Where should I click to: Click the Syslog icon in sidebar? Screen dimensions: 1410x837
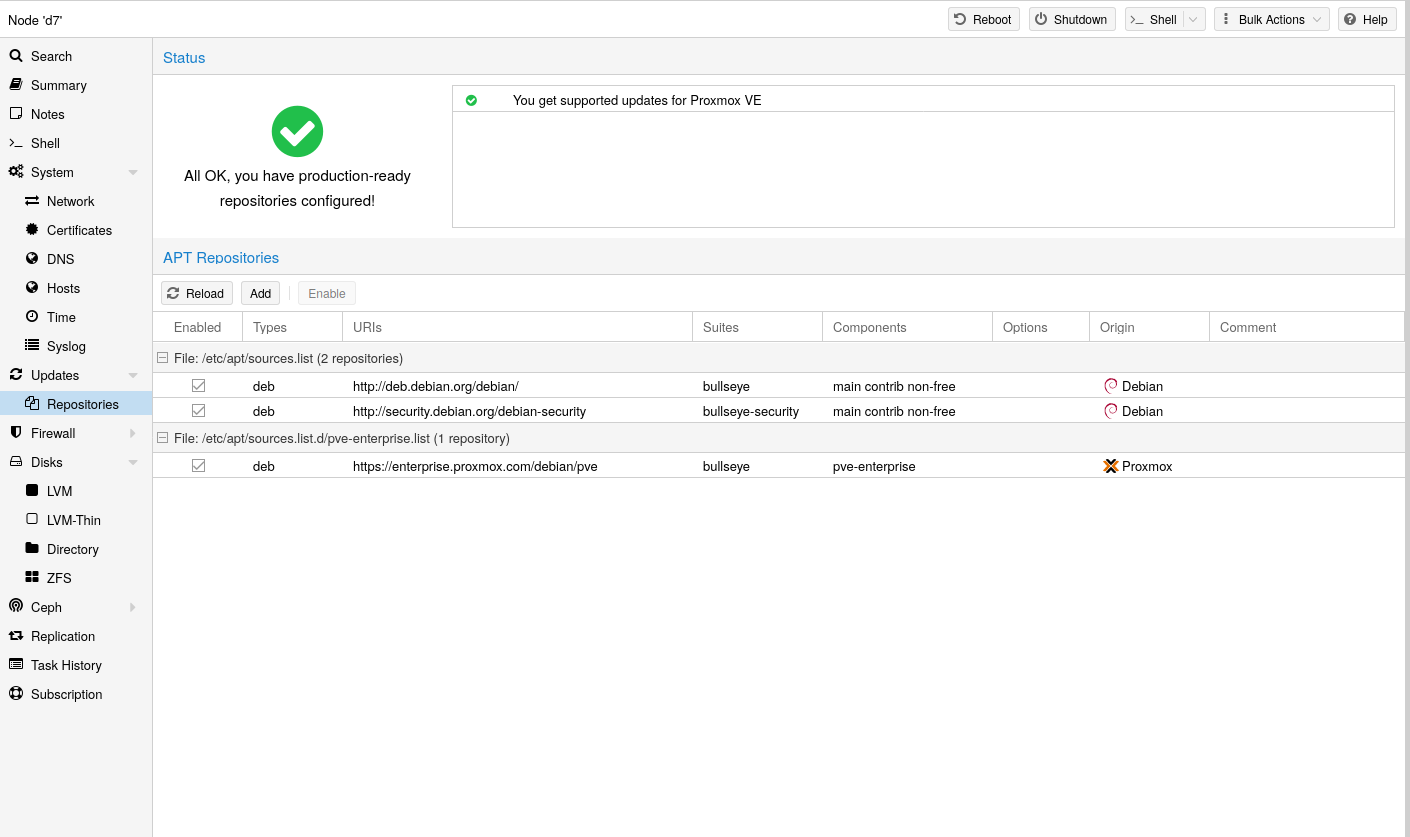pos(32,346)
